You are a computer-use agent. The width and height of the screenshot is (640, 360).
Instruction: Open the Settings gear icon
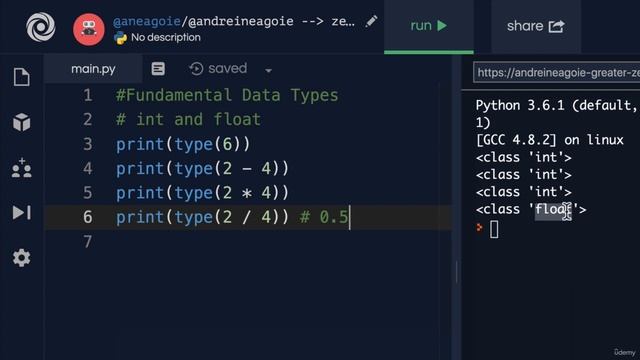[21, 258]
